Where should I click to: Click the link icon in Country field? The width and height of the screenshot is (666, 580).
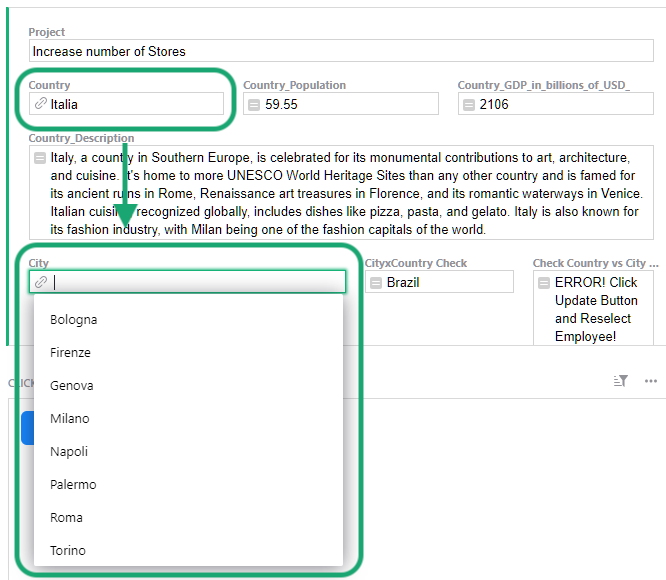(x=41, y=104)
